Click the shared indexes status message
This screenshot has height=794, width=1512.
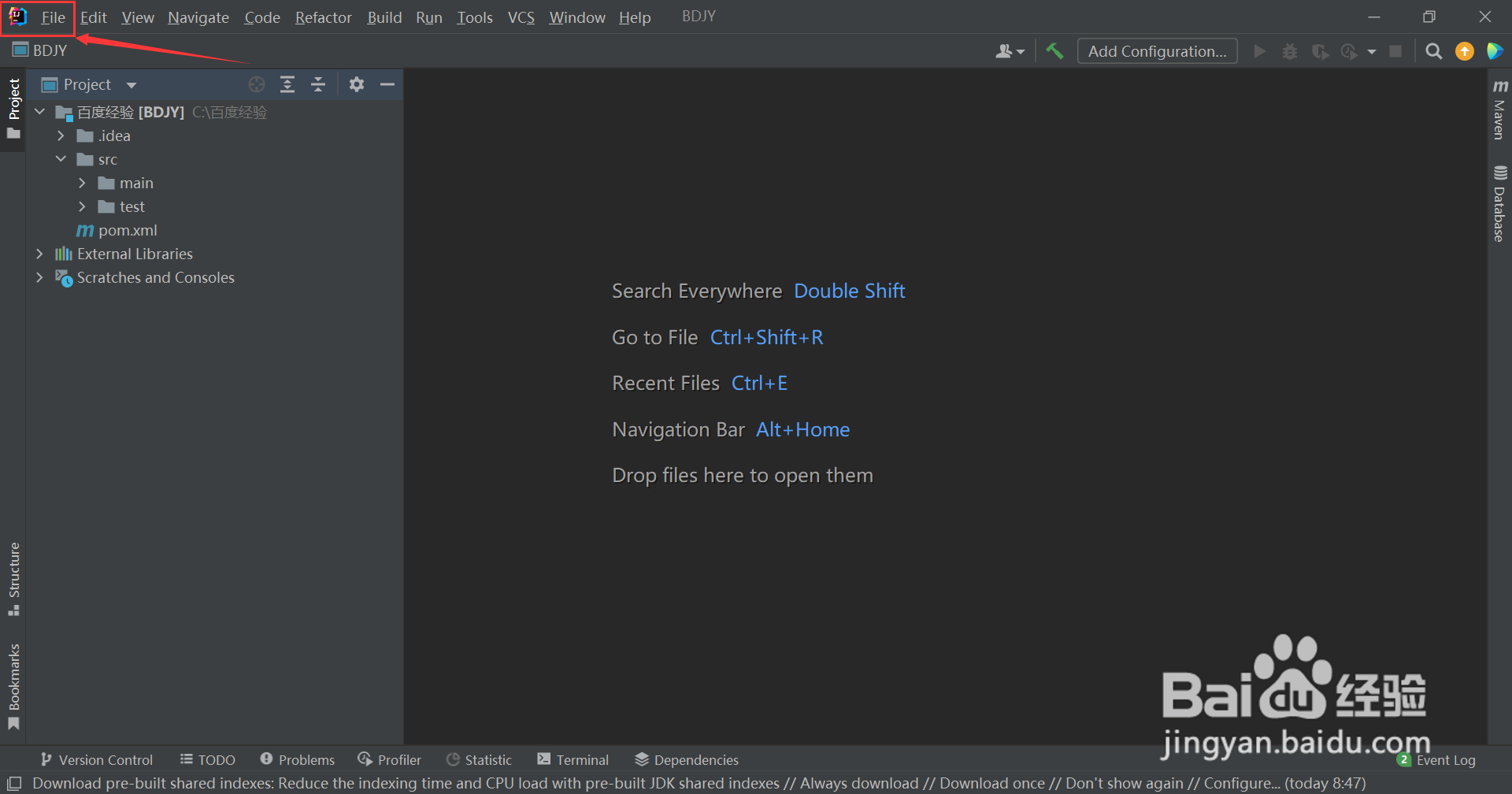point(699,783)
